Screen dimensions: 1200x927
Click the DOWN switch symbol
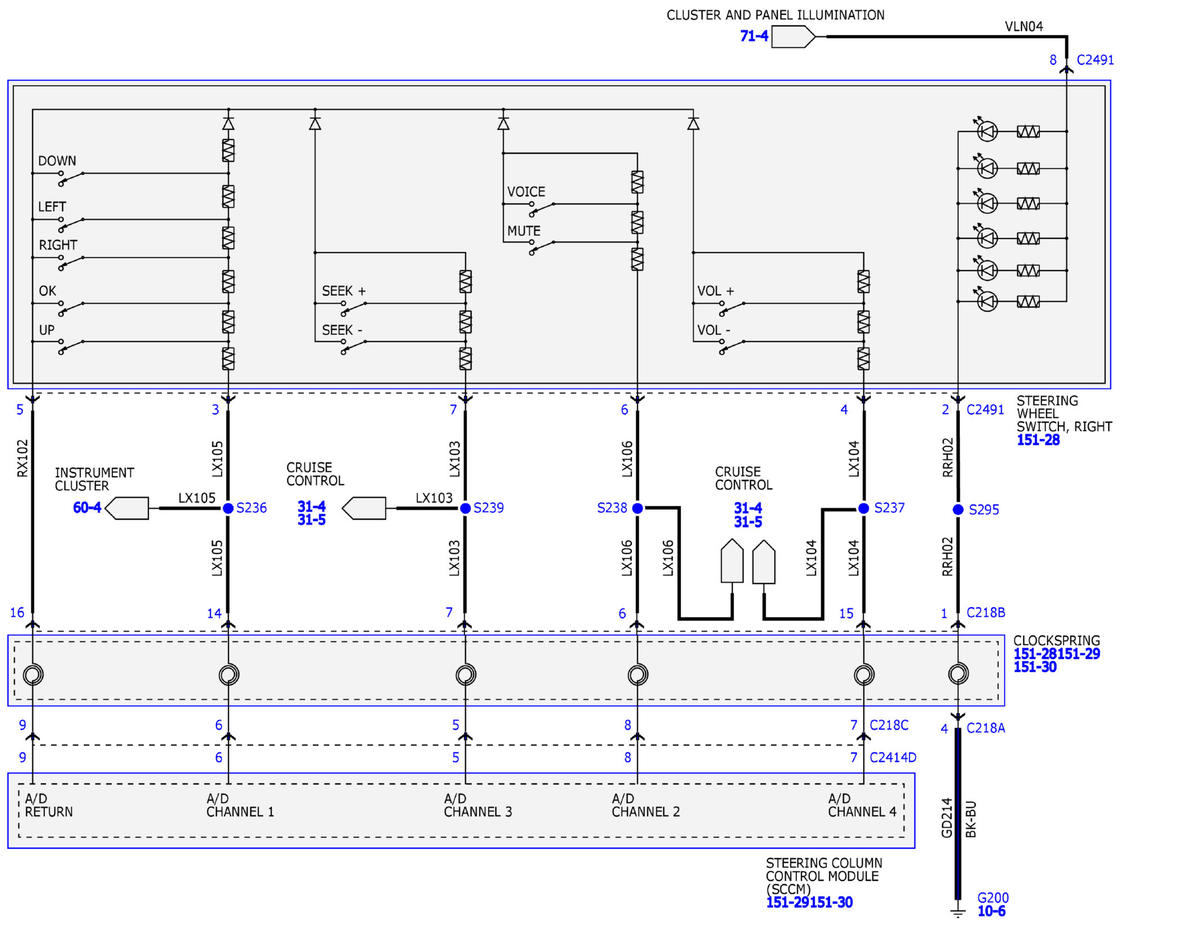click(70, 177)
